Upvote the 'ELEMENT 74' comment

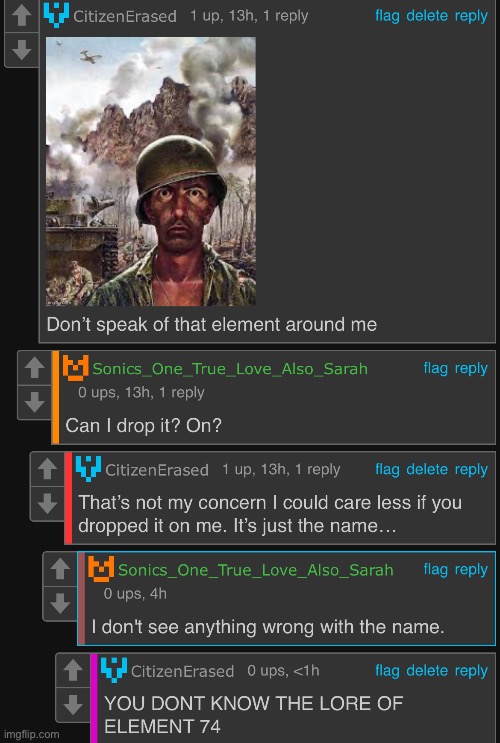[73, 670]
